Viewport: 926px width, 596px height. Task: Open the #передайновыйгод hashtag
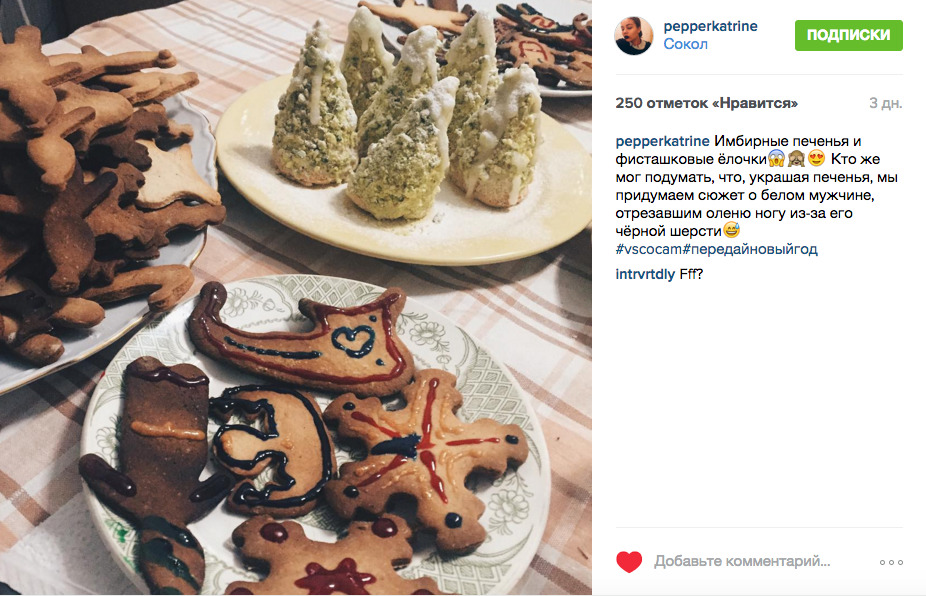point(750,249)
